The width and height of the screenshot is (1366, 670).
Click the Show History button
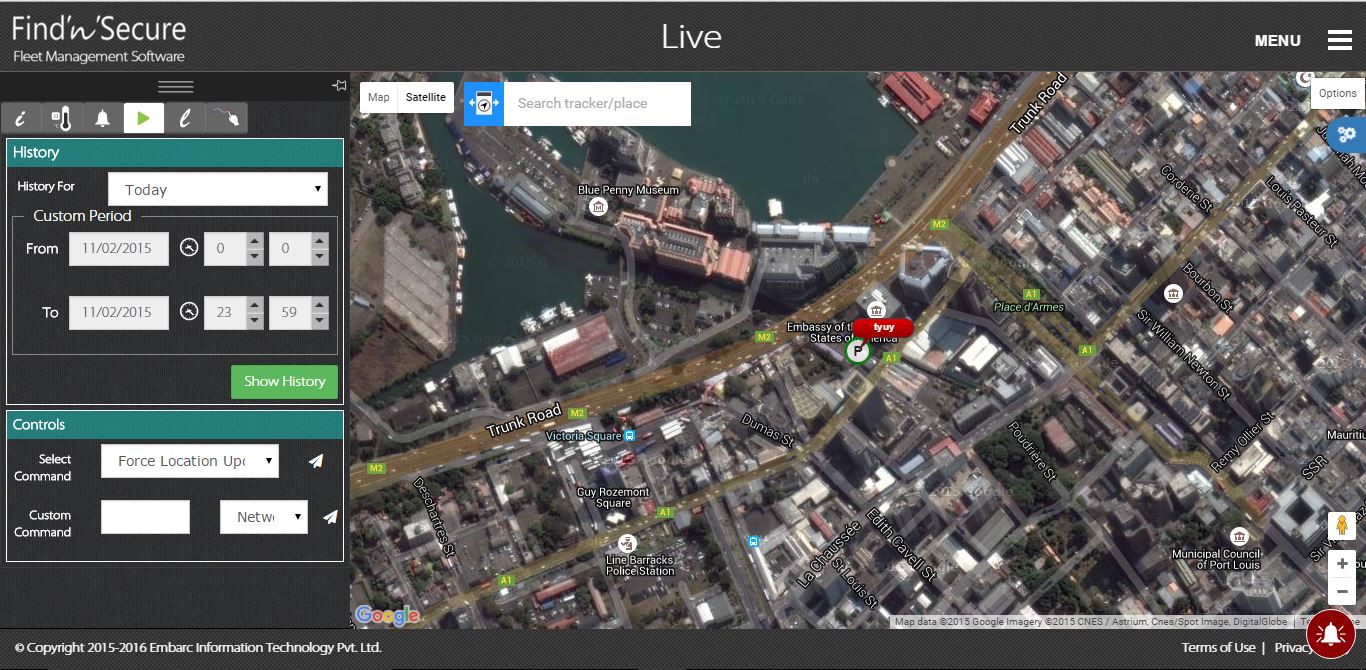[x=284, y=382]
